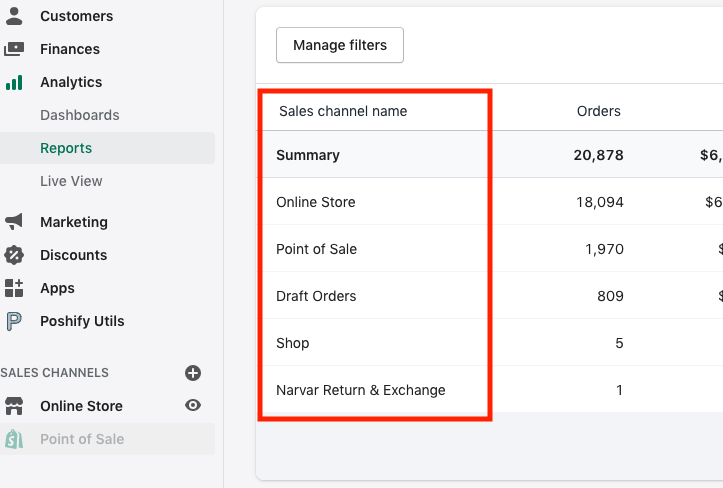Open the Dashboards submenu item
Image resolution: width=723 pixels, height=488 pixels.
(80, 115)
